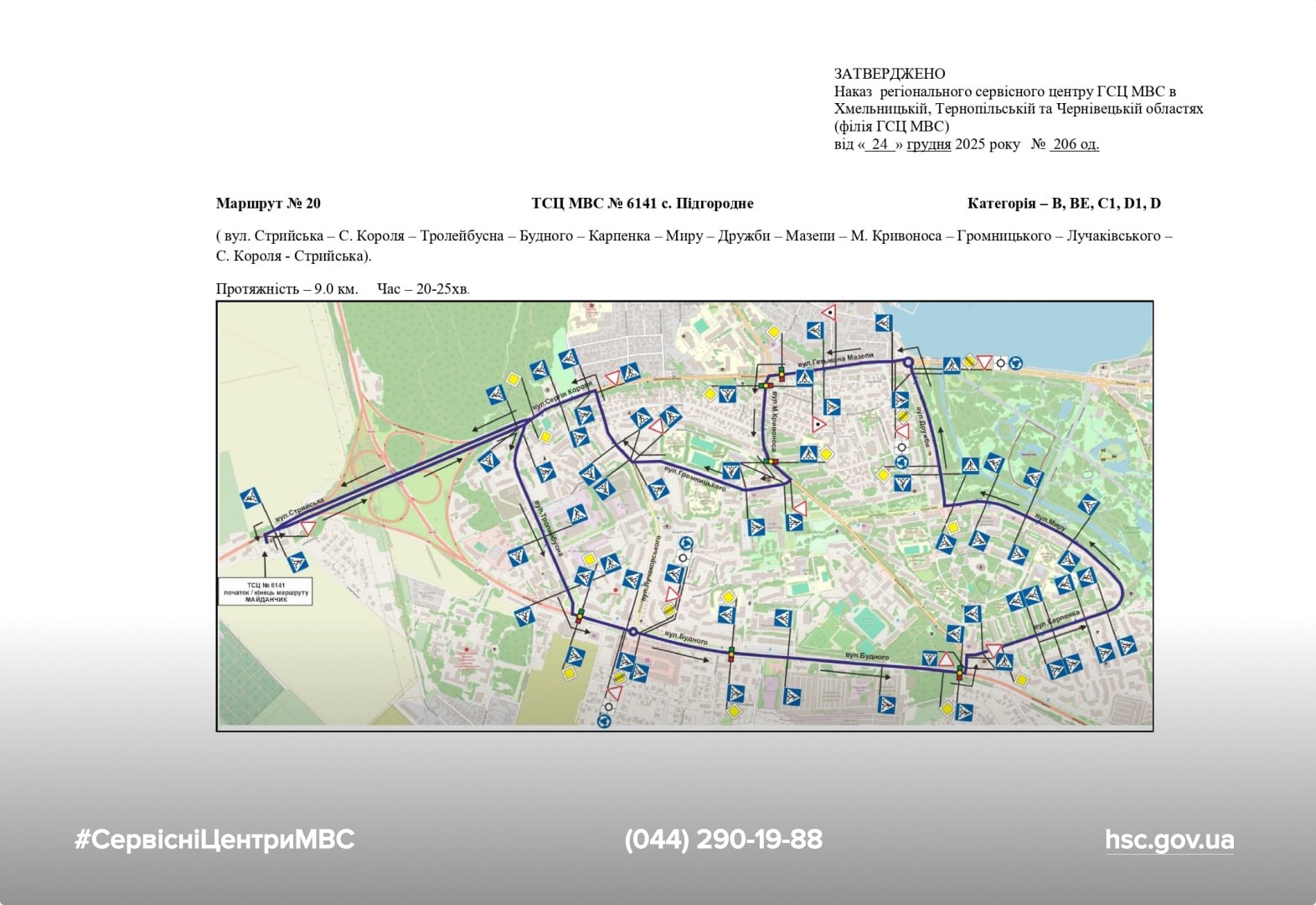Click the roundabout circle marker on вул. Будного
The height and width of the screenshot is (905, 1316).
(x=633, y=632)
